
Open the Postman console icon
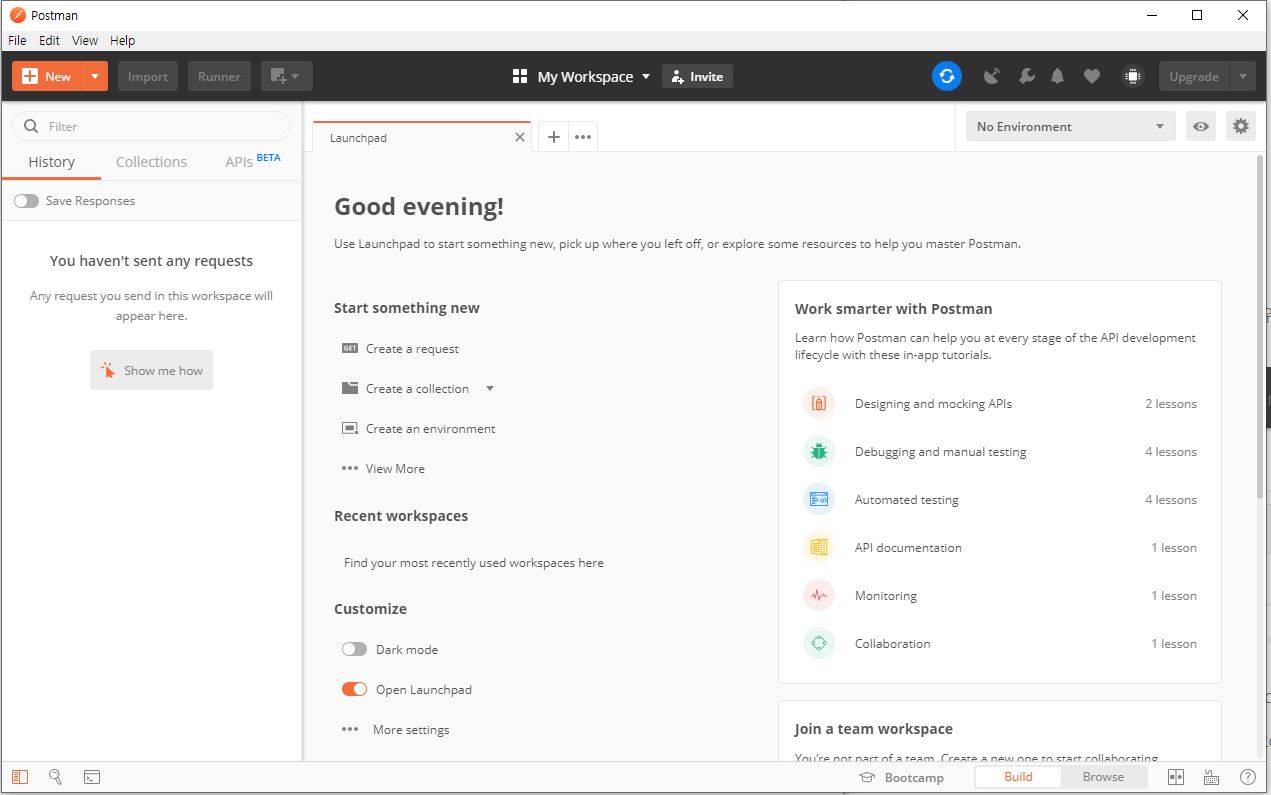tap(91, 777)
